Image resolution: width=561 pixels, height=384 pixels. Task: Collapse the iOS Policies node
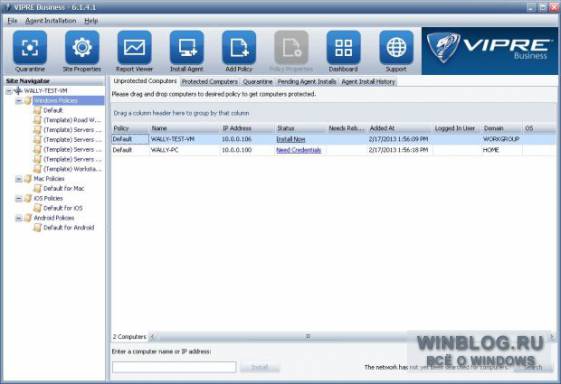point(19,199)
